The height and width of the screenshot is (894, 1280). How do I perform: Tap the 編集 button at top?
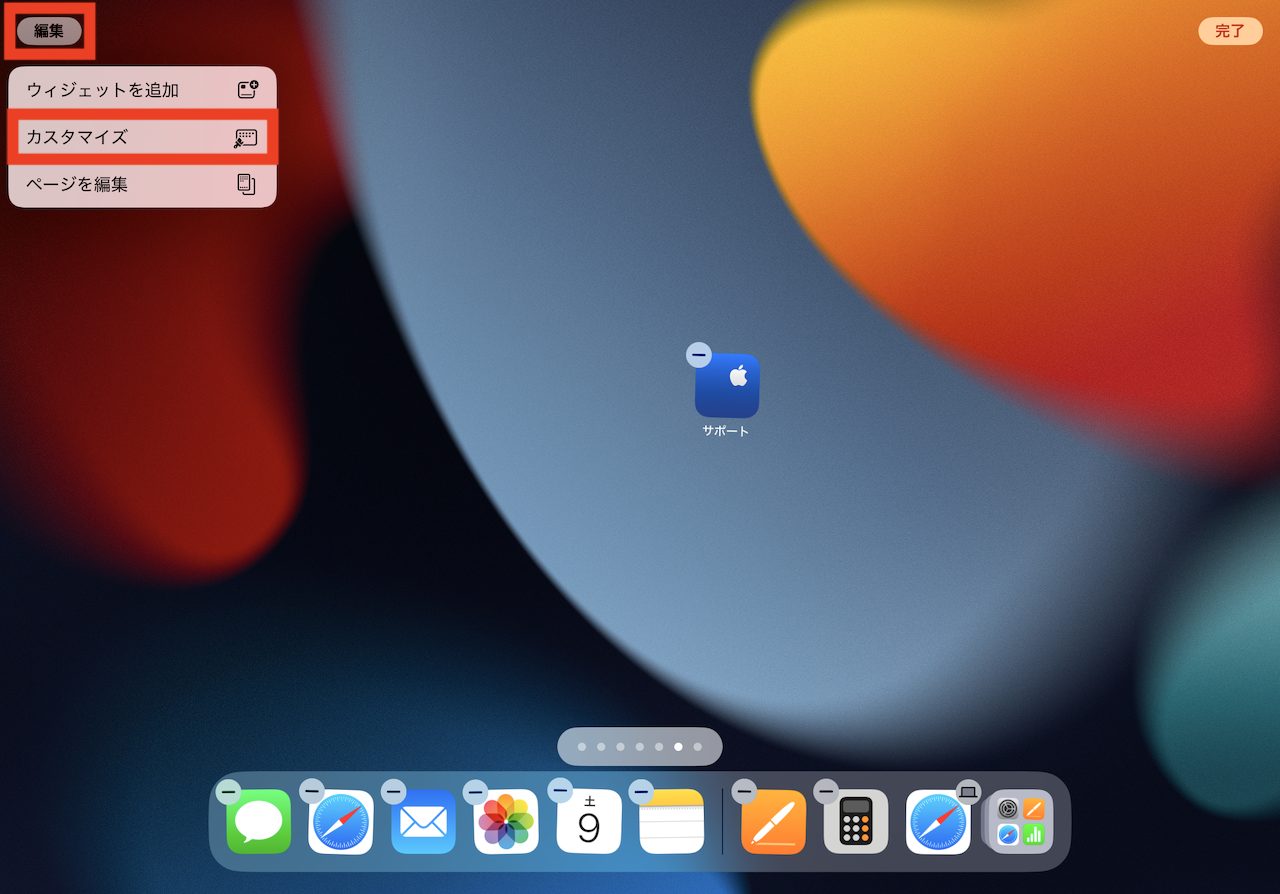pos(49,31)
